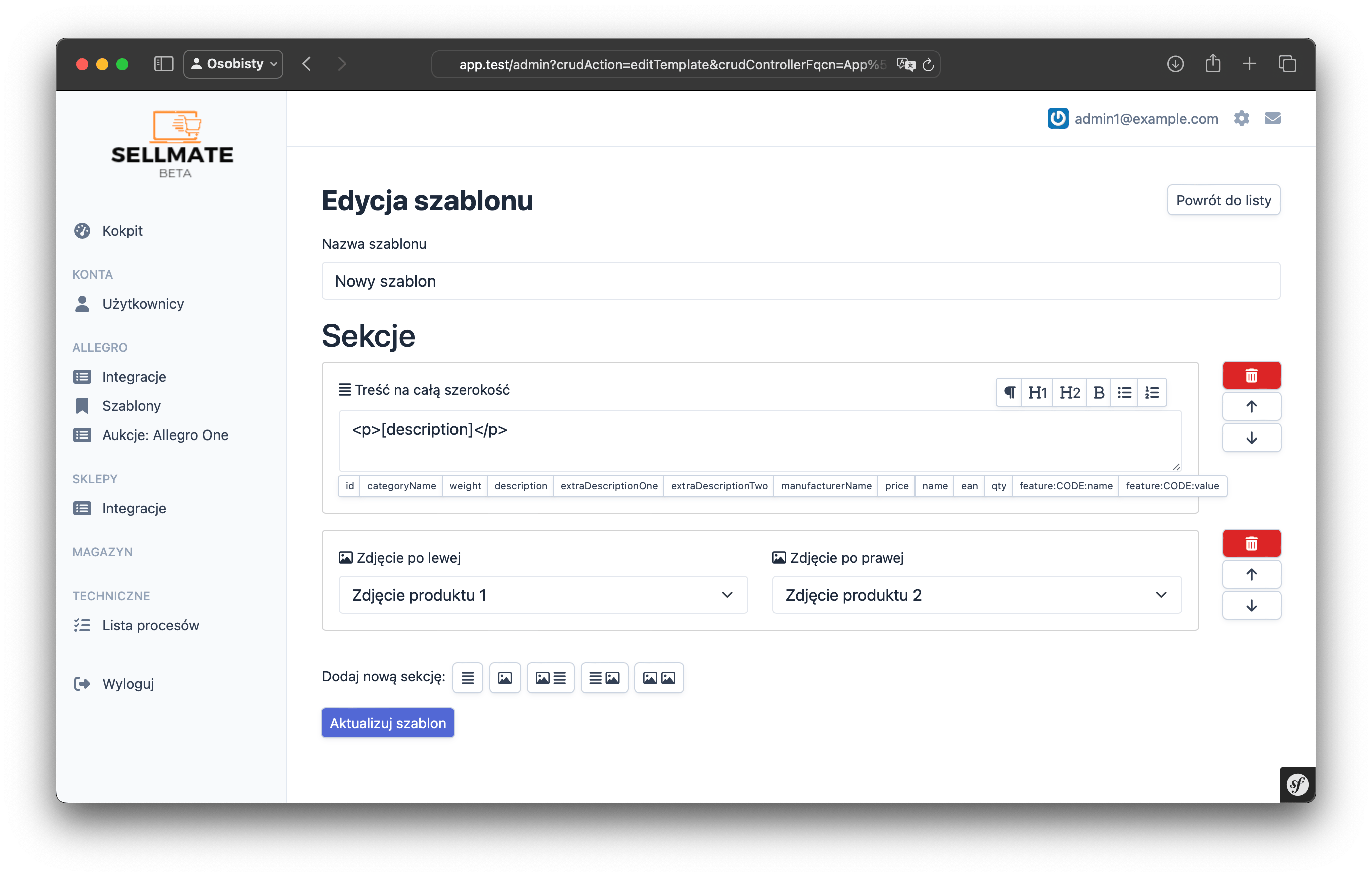Open new Safari tab

tap(1250, 64)
